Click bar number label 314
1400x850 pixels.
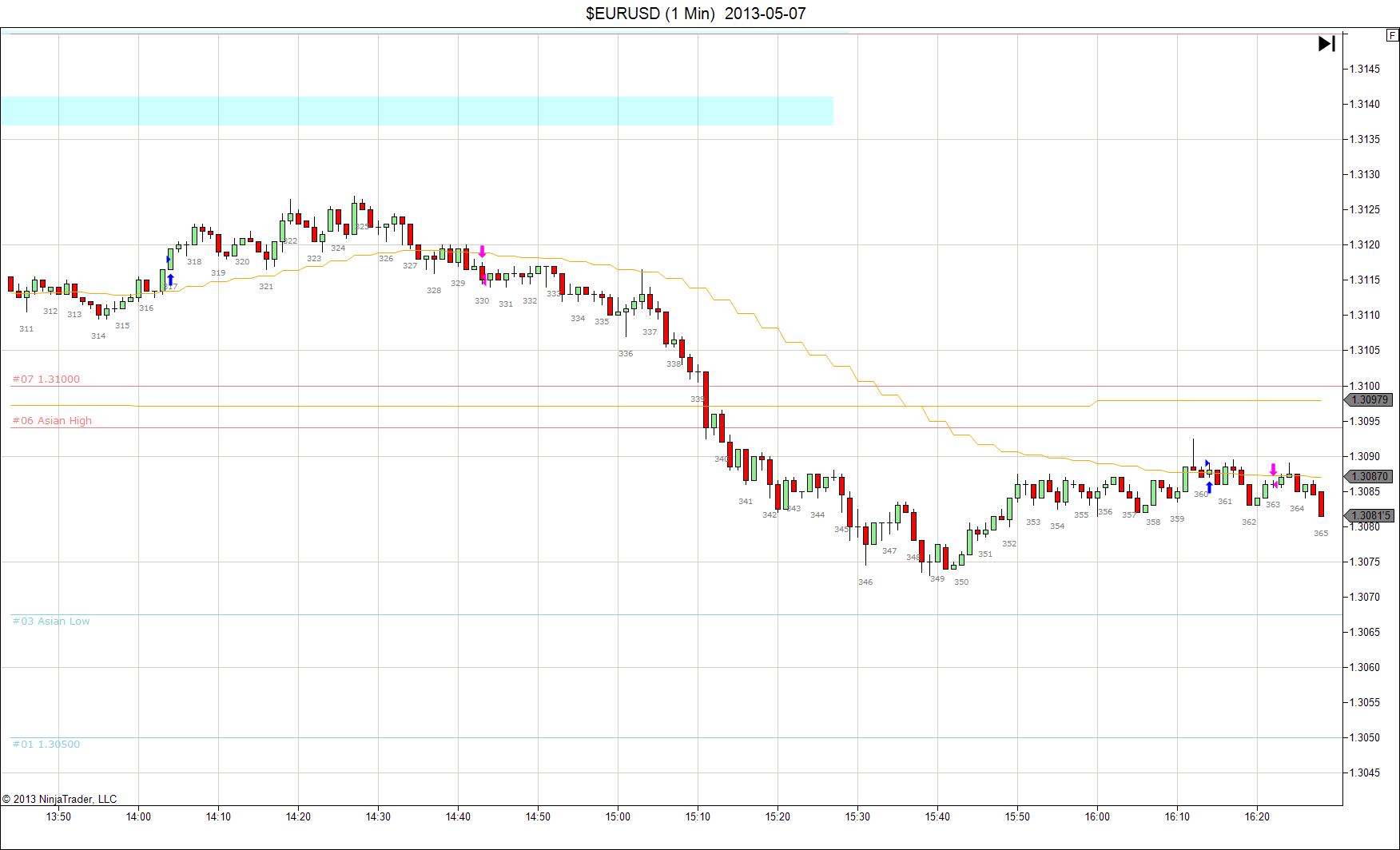[98, 336]
